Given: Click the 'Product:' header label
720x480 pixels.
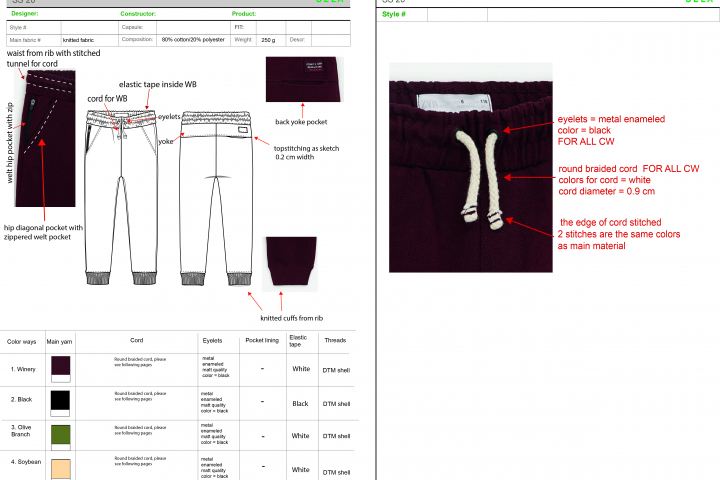Looking at the screenshot, I should click(x=244, y=14).
